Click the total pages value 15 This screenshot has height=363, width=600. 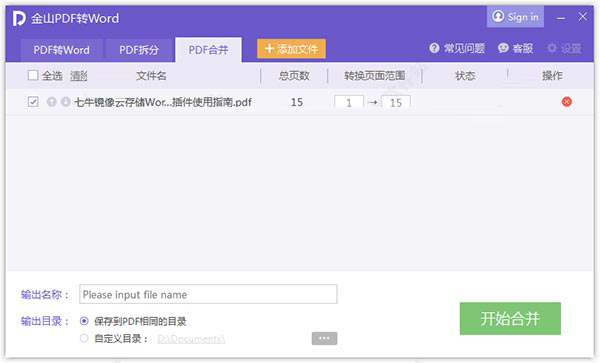pos(297,102)
